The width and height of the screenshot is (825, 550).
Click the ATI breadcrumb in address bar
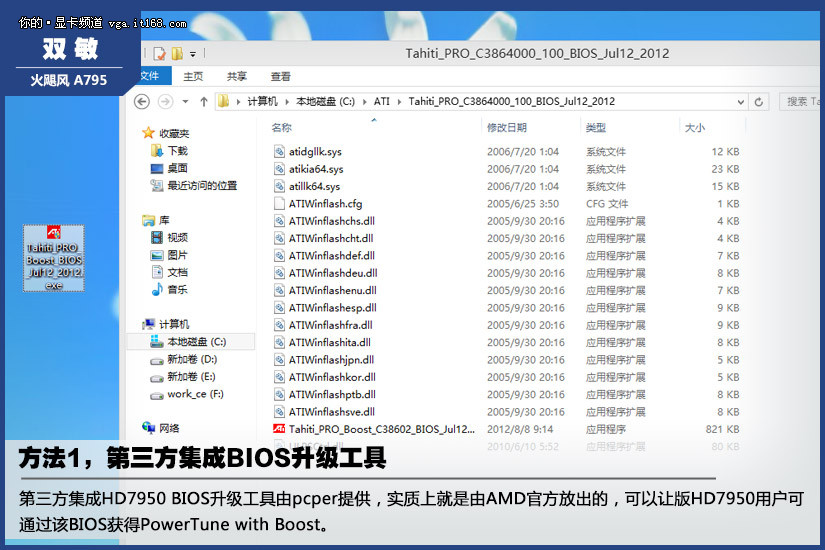tap(384, 102)
